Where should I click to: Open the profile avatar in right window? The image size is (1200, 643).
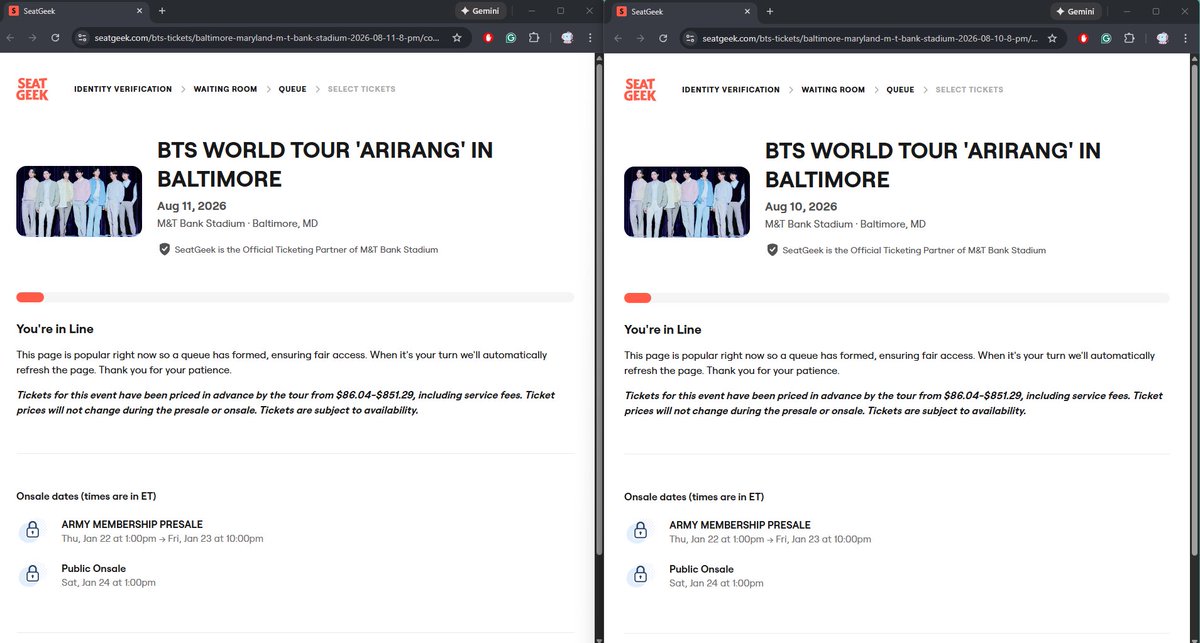1163,38
